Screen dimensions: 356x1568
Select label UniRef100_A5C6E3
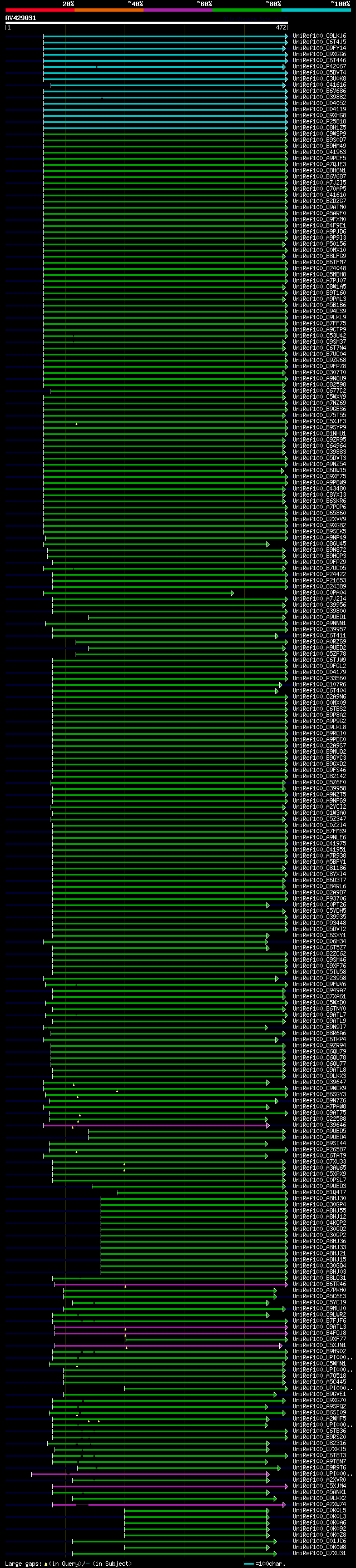[319, 1296]
